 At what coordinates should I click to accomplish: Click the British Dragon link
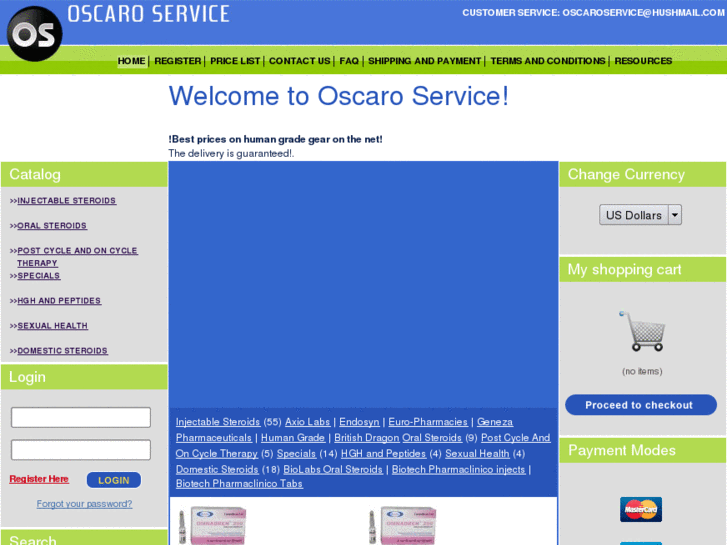point(367,437)
